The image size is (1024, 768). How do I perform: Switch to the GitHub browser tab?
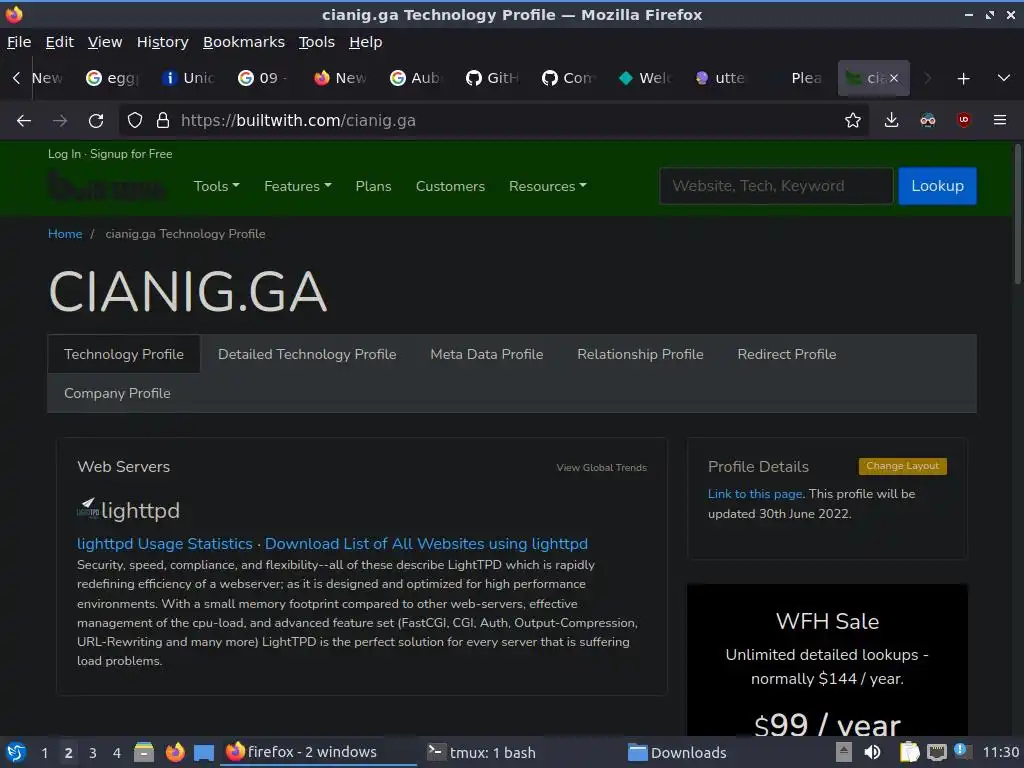493,78
